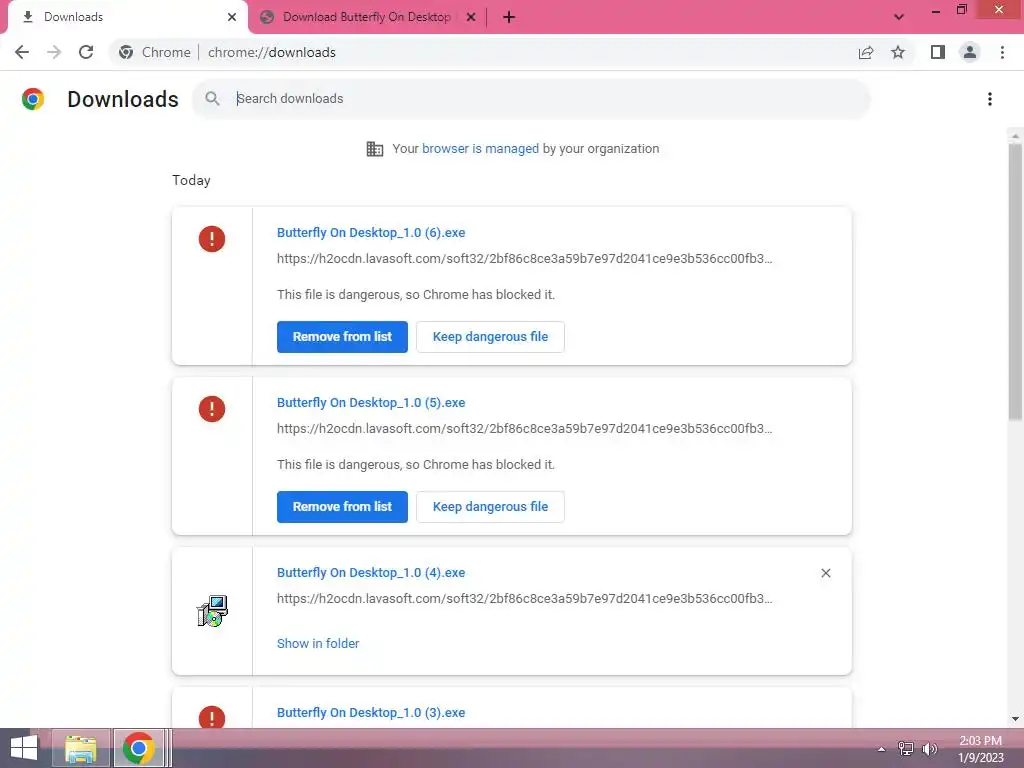The width and height of the screenshot is (1024, 768).
Task: Share this page via the share icon
Action: (866, 52)
